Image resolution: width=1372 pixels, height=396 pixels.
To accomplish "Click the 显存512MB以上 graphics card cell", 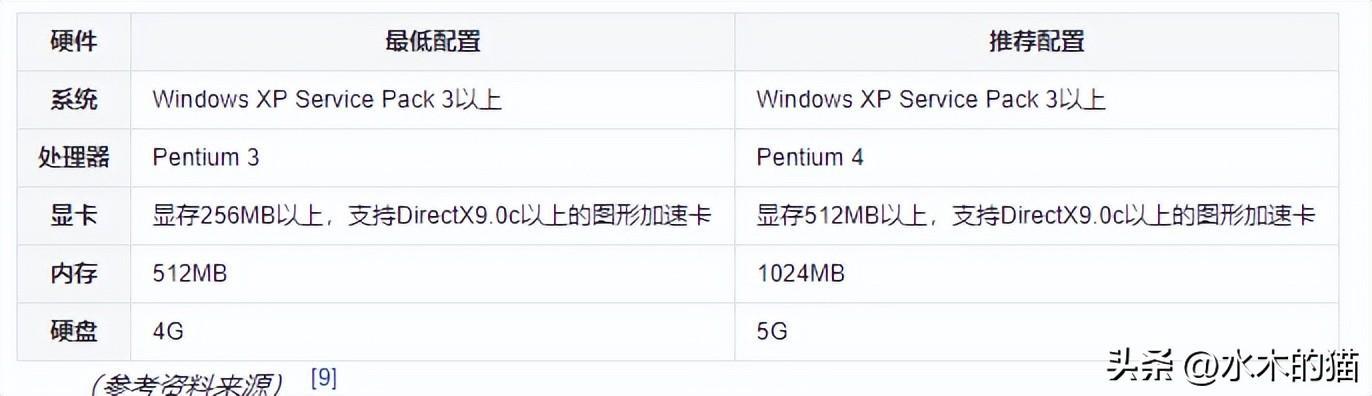I will click(x=1036, y=215).
